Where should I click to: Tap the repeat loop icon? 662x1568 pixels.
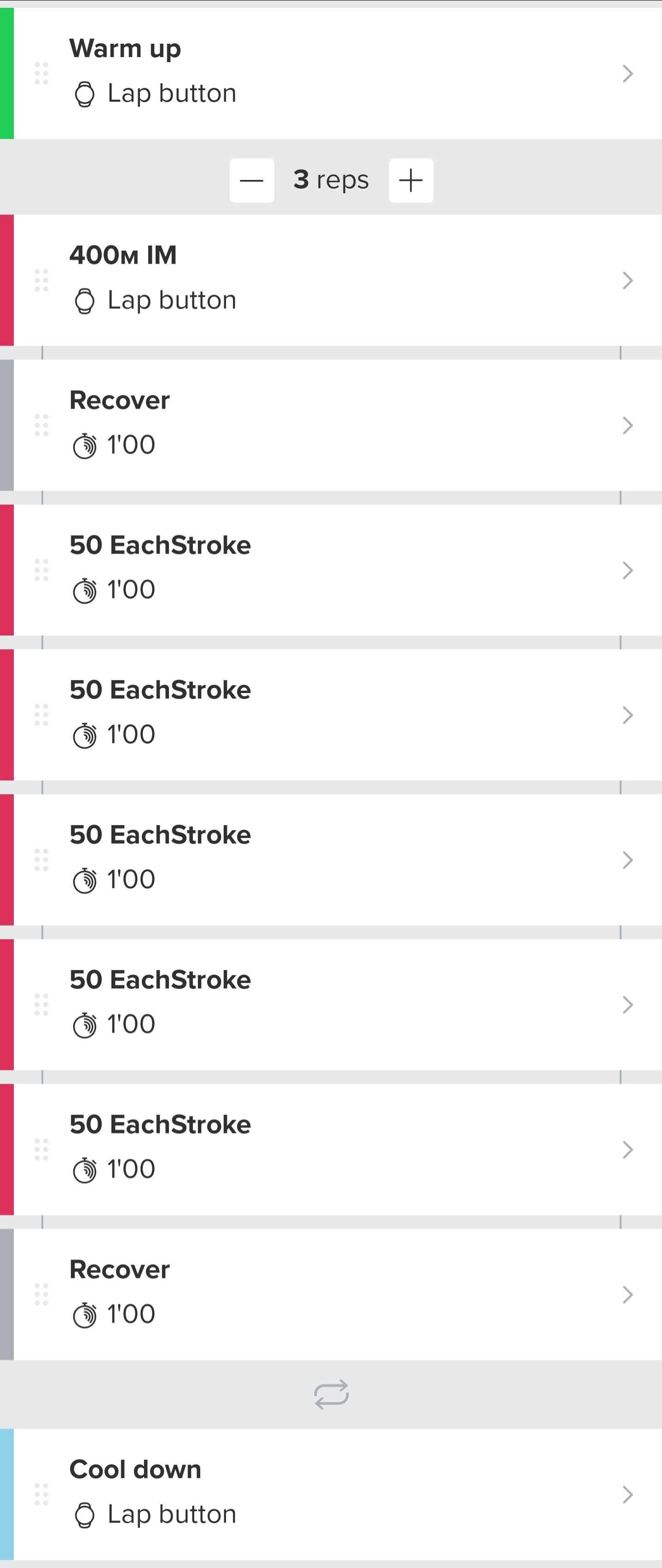pyautogui.click(x=331, y=1394)
